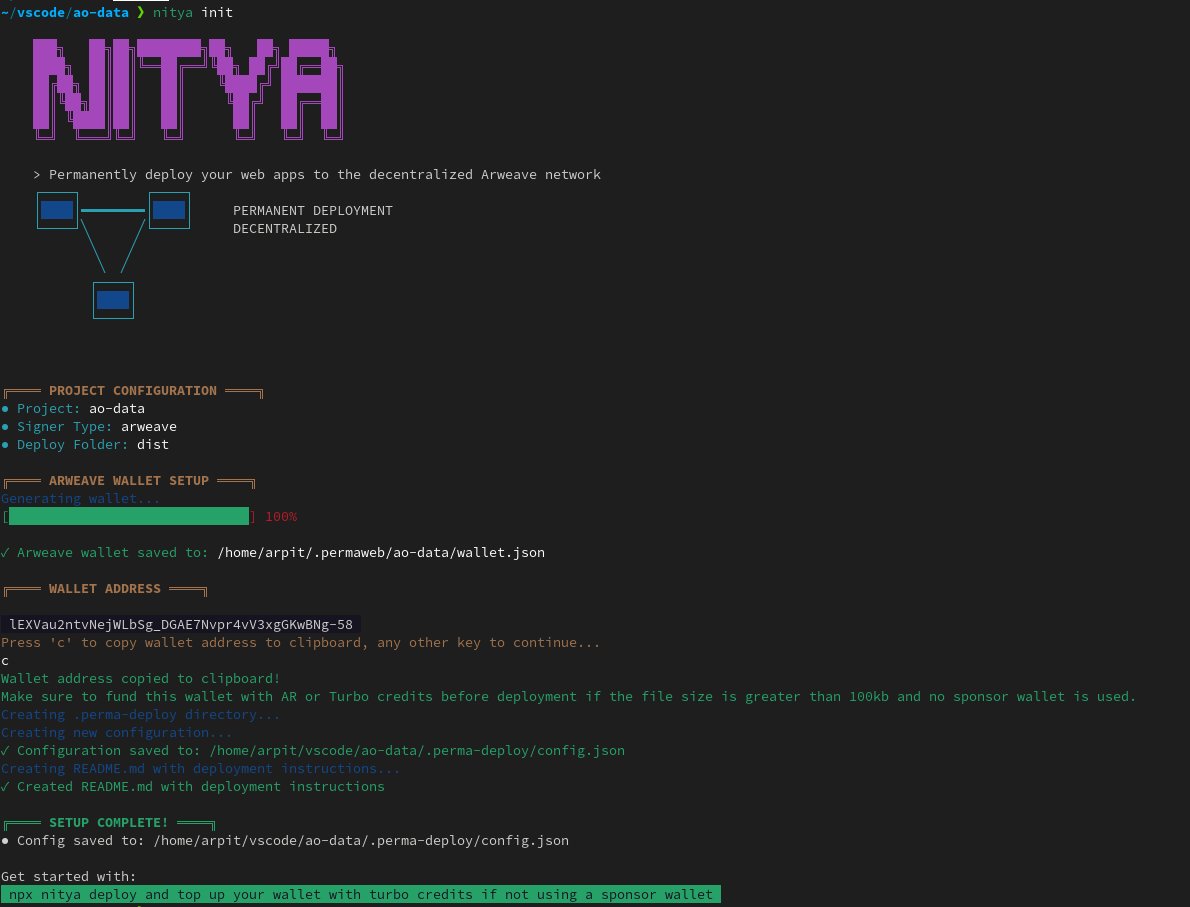This screenshot has width=1190, height=907.
Task: Click the top-left node box in network diagram
Action: 57,210
